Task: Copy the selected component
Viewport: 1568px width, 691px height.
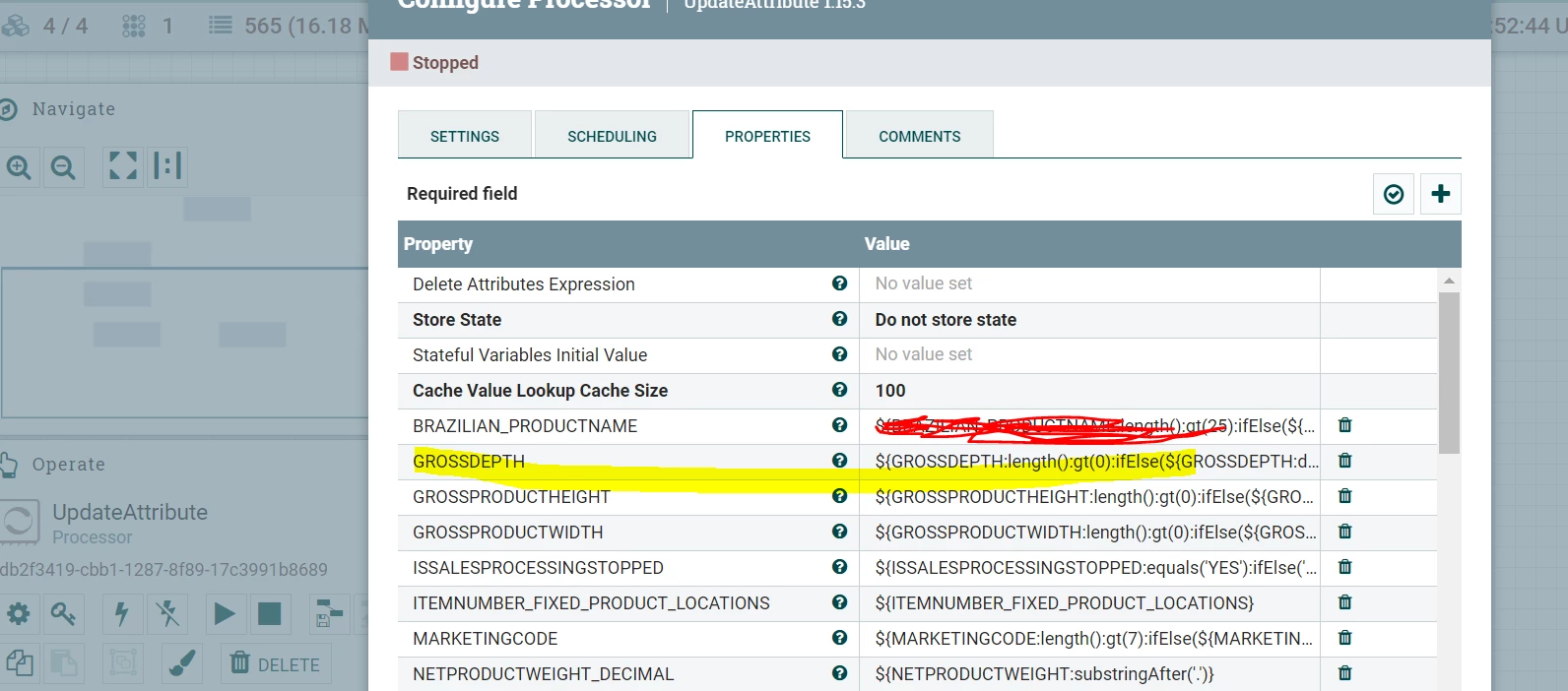Action: (19, 663)
